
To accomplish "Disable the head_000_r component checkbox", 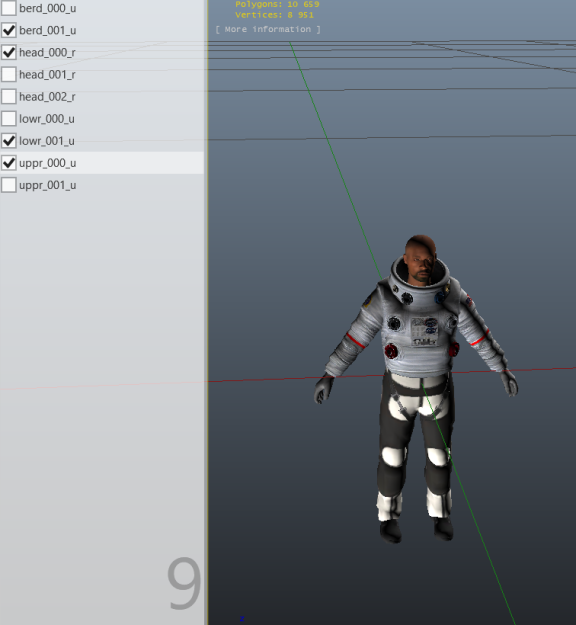I will tap(9, 52).
